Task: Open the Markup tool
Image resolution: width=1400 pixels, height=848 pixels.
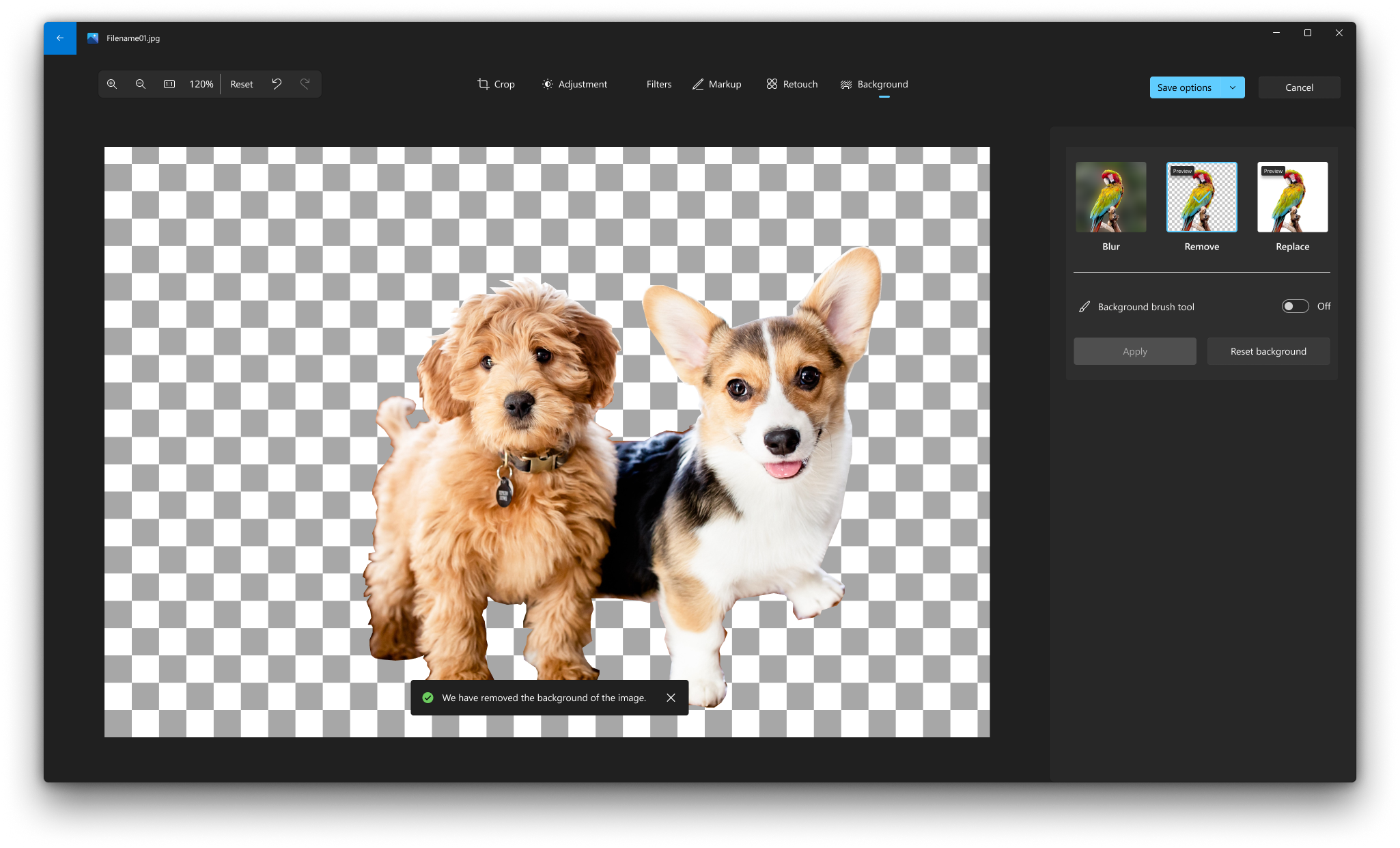Action: click(x=716, y=84)
